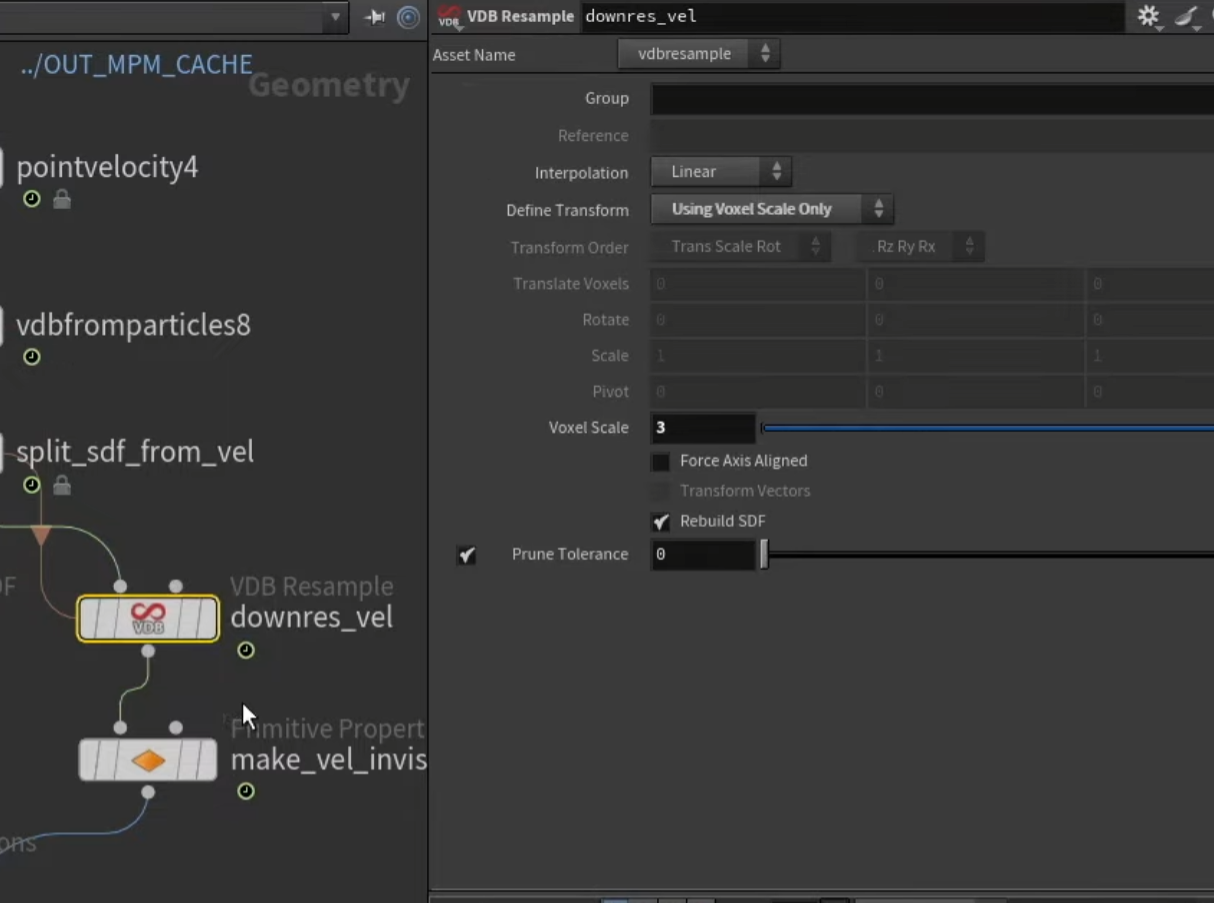Click the Asset Name label
The height and width of the screenshot is (903, 1214).
point(474,55)
